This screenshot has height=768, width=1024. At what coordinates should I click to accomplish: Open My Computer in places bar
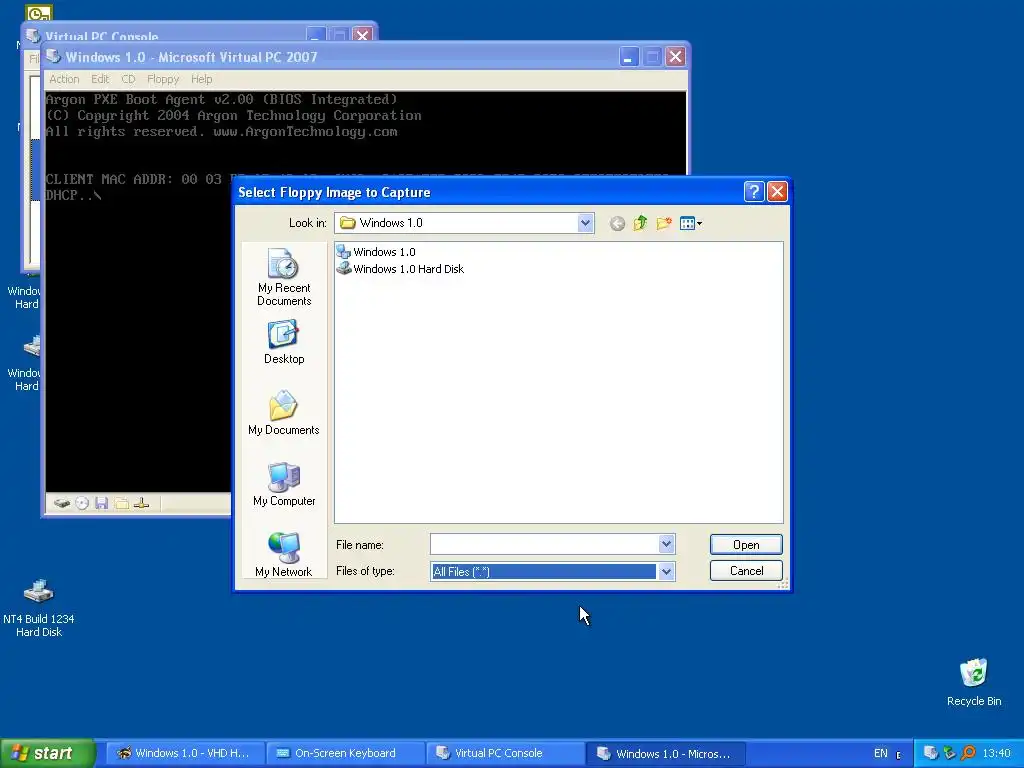tap(283, 484)
